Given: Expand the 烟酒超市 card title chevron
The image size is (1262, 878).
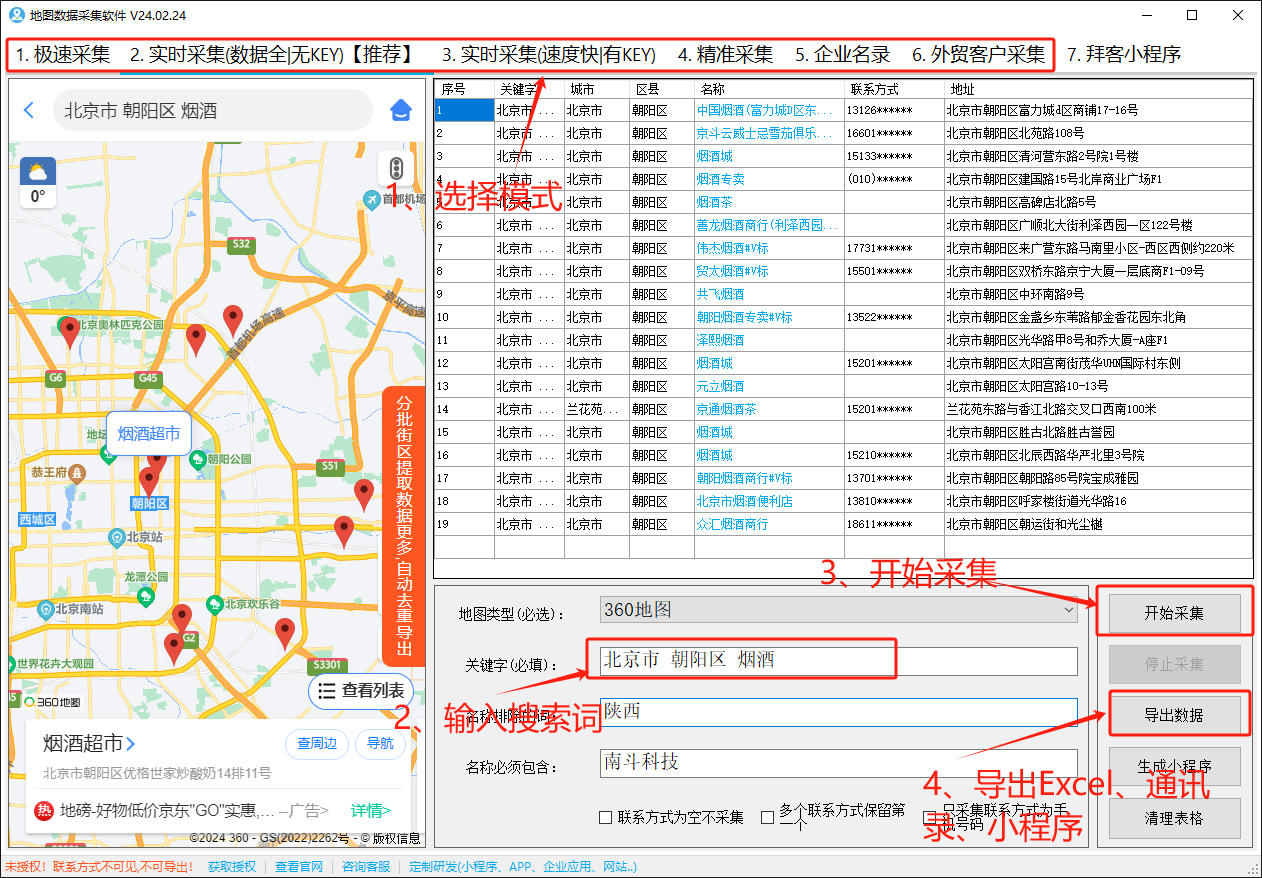Looking at the screenshot, I should 131,744.
